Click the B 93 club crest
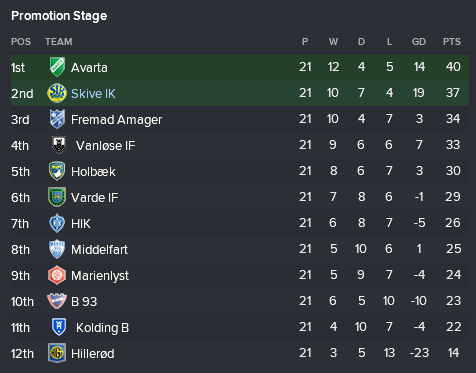 pos(57,301)
